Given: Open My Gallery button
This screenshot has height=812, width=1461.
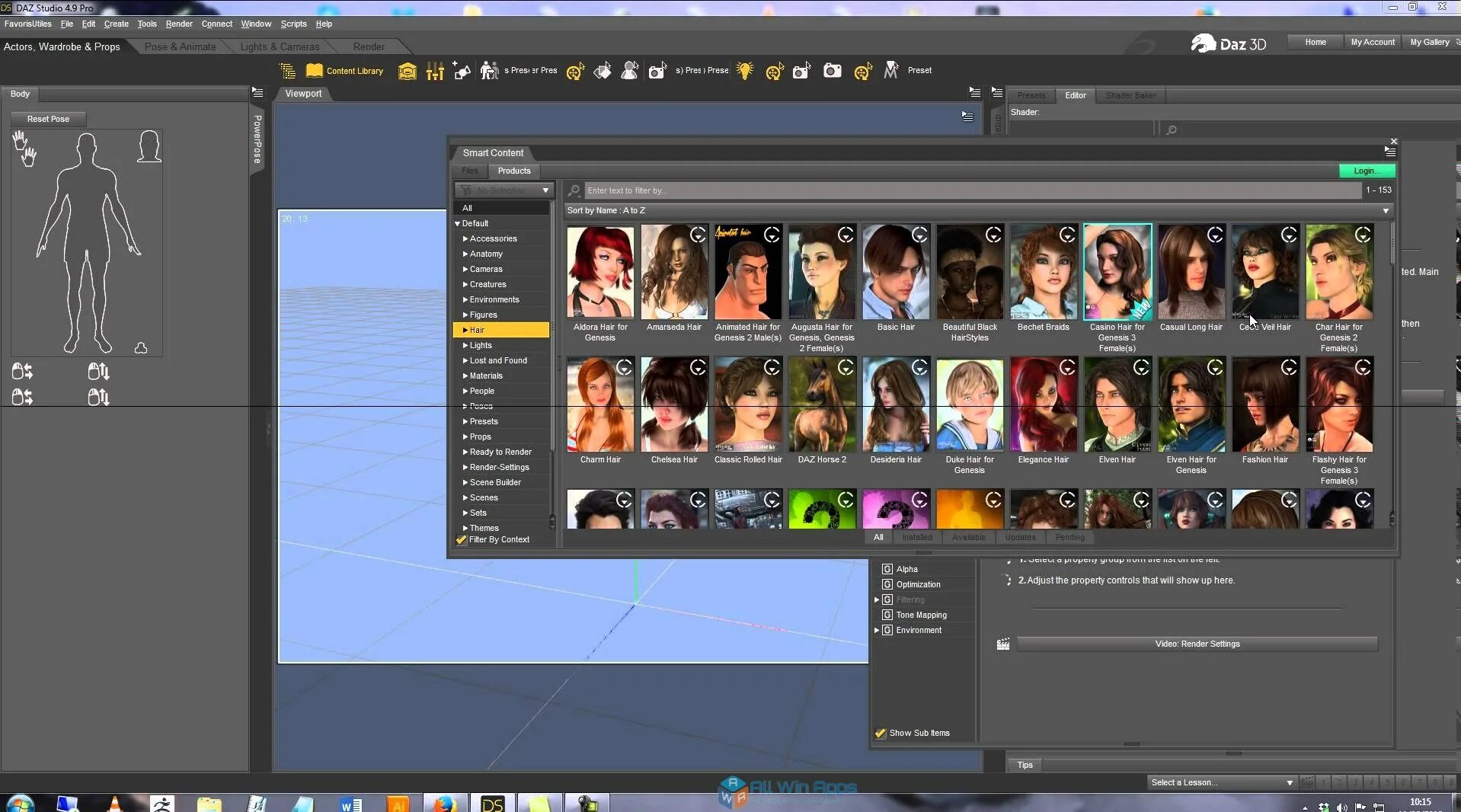Looking at the screenshot, I should pos(1430,43).
